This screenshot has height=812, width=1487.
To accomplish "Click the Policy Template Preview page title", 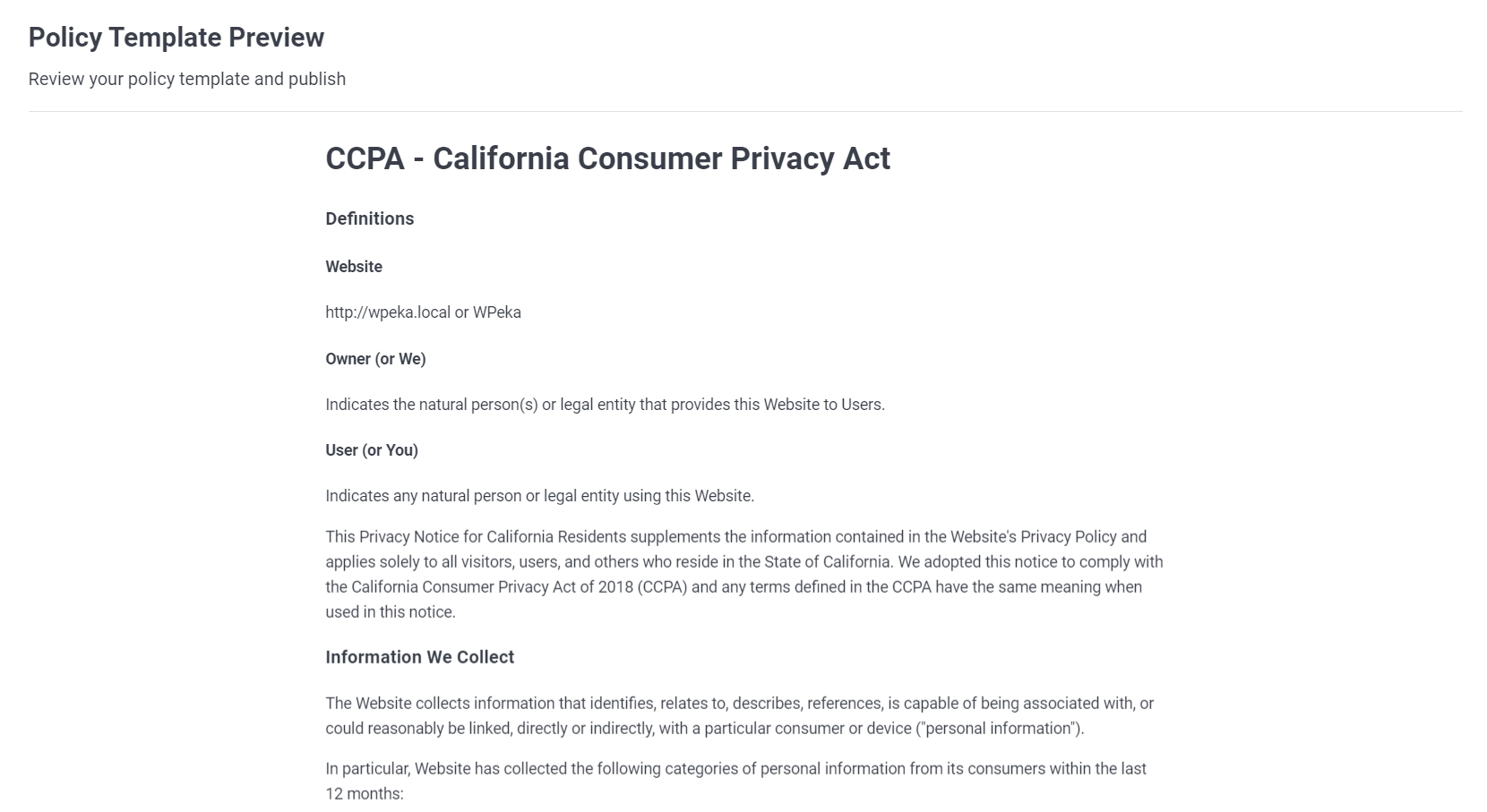I will (176, 38).
